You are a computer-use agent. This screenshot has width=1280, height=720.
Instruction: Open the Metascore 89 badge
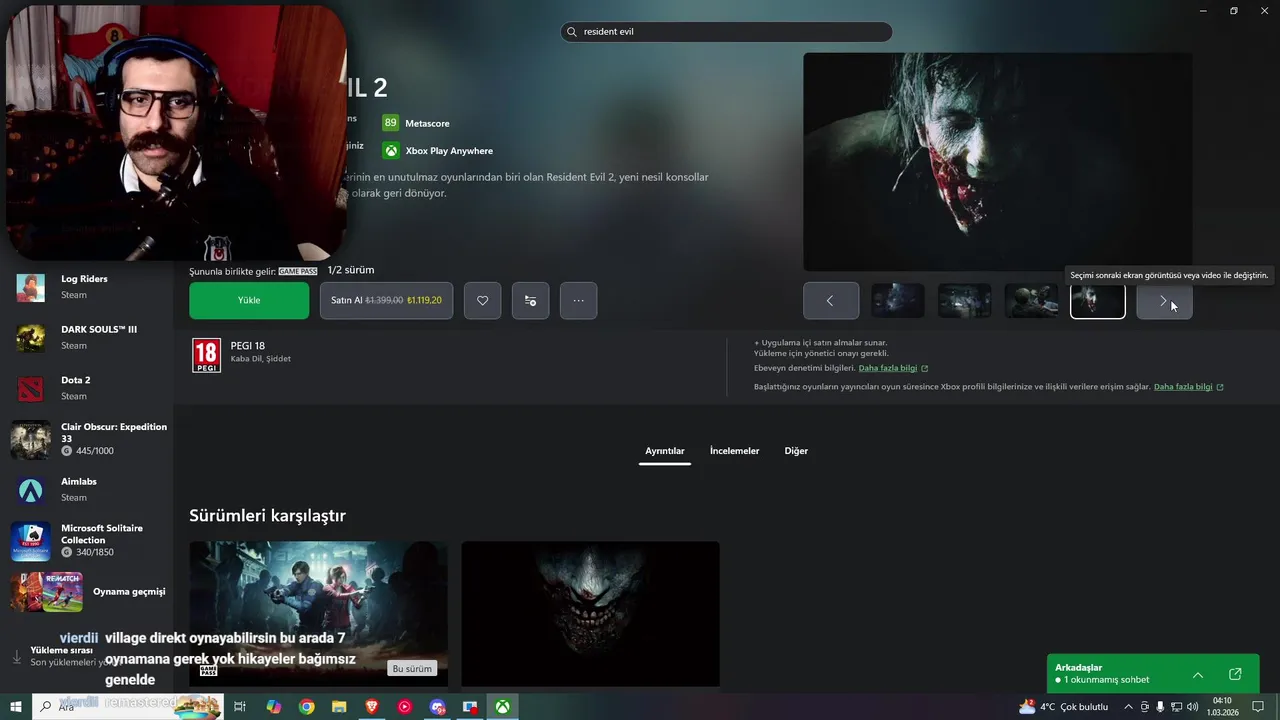point(390,123)
